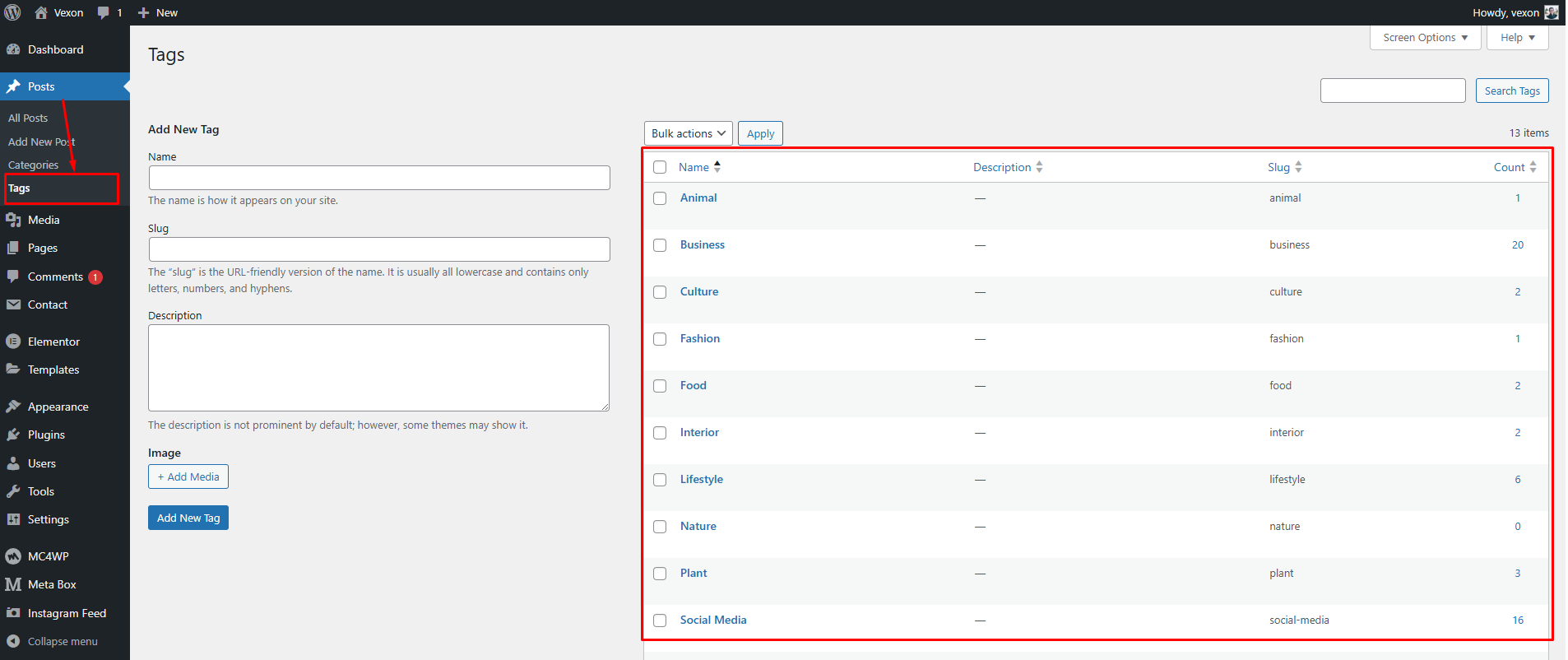
Task: Check the Animal tag checkbox
Action: [x=660, y=198]
